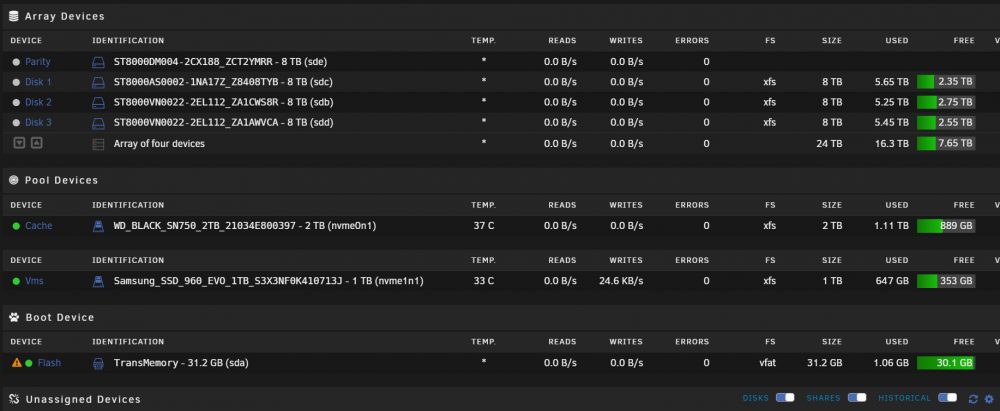The image size is (1000, 411).
Task: Click the TransMemory flash drive icon
Action: pyautogui.click(x=98, y=363)
